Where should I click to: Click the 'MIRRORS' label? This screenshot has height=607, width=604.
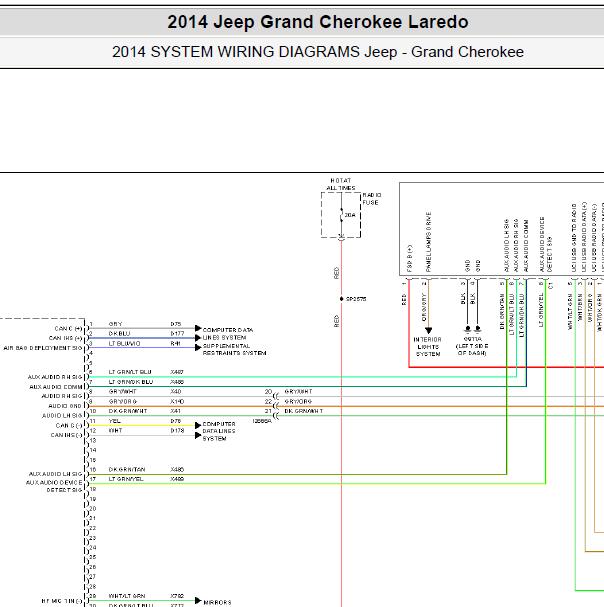pos(217,602)
